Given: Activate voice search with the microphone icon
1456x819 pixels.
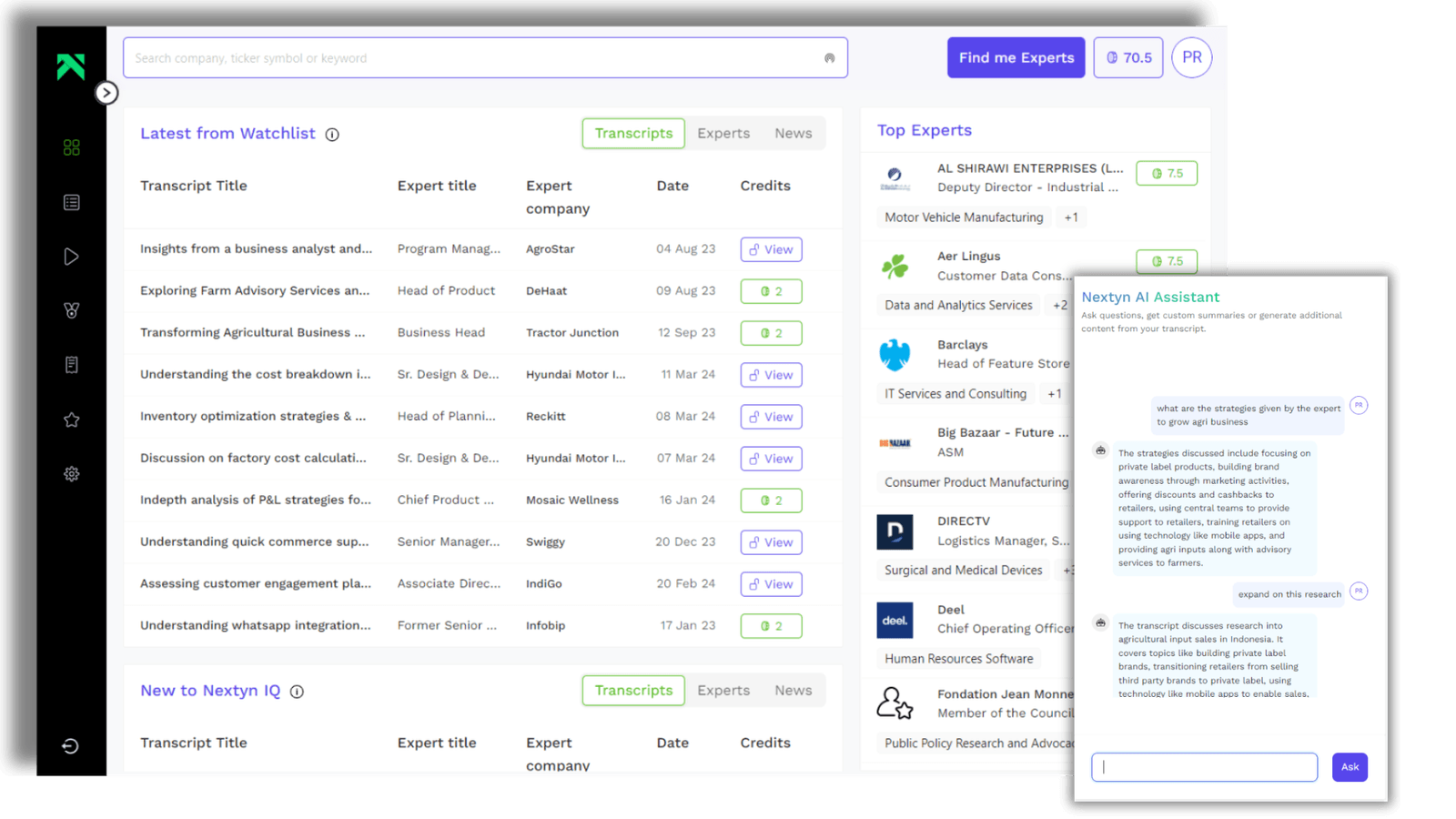Looking at the screenshot, I should coord(829,57).
